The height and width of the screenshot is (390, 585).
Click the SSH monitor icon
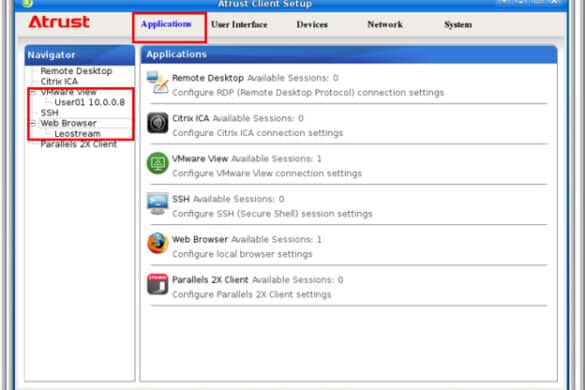pyautogui.click(x=158, y=203)
